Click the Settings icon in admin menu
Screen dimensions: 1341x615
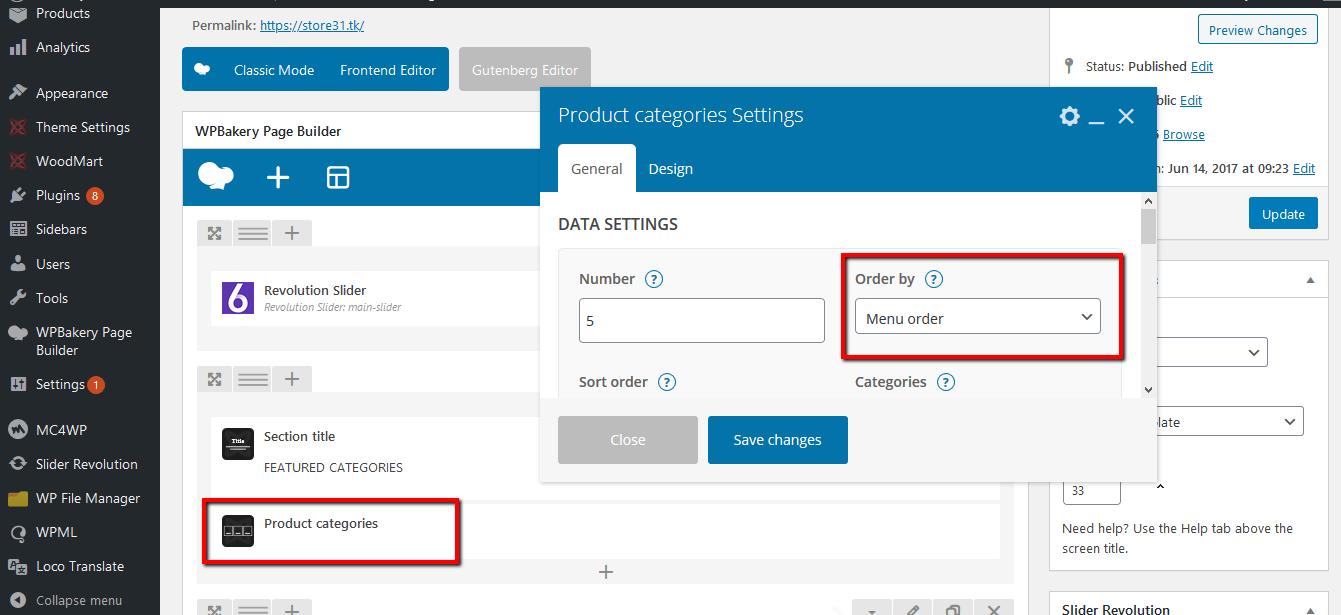(18, 384)
